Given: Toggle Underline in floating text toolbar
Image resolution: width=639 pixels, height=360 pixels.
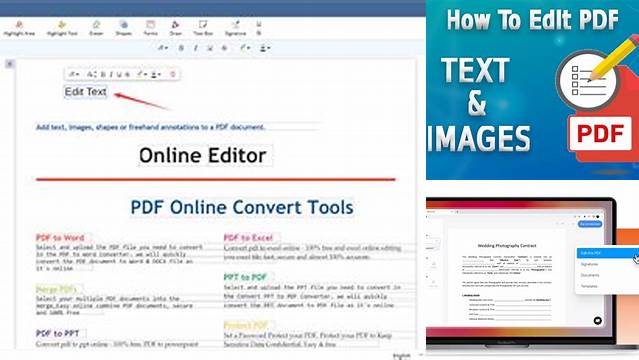Looking at the screenshot, I should click(119, 74).
